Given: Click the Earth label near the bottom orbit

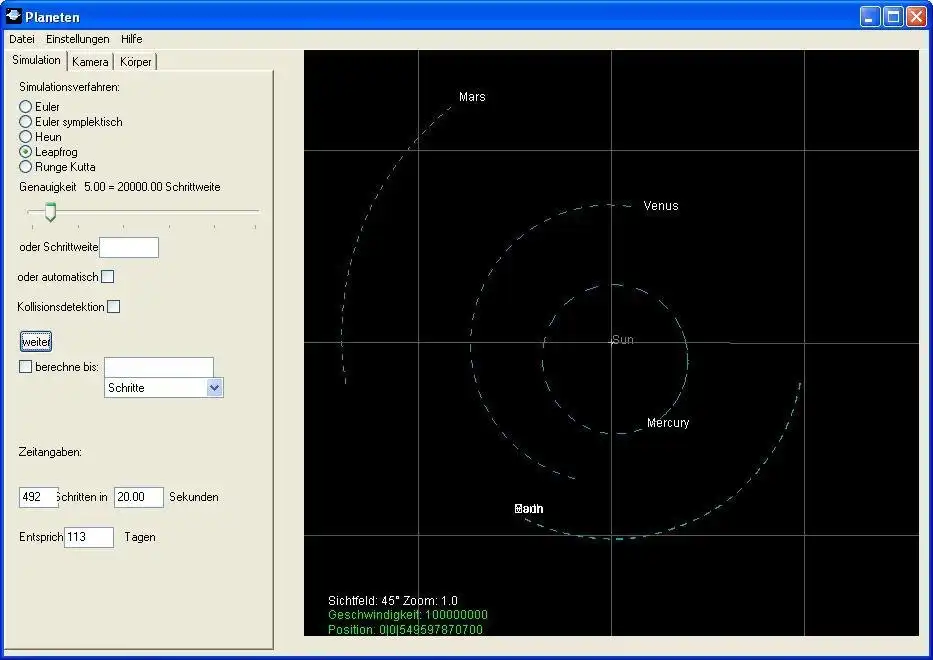Looking at the screenshot, I should [528, 508].
